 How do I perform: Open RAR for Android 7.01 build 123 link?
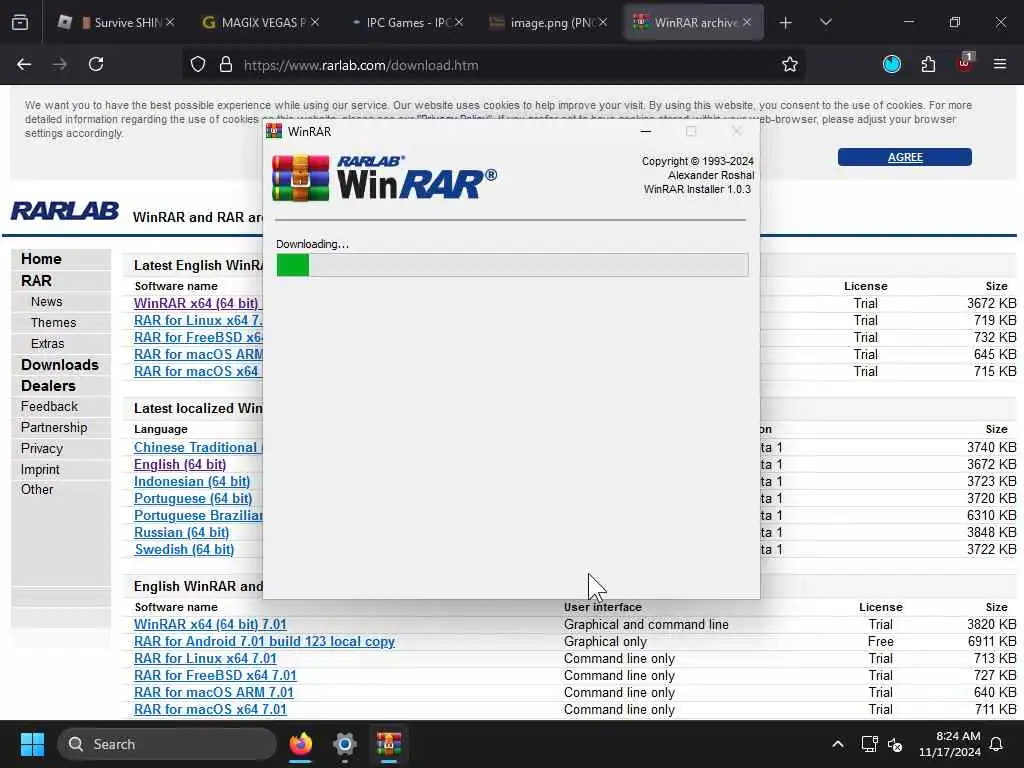(x=264, y=641)
